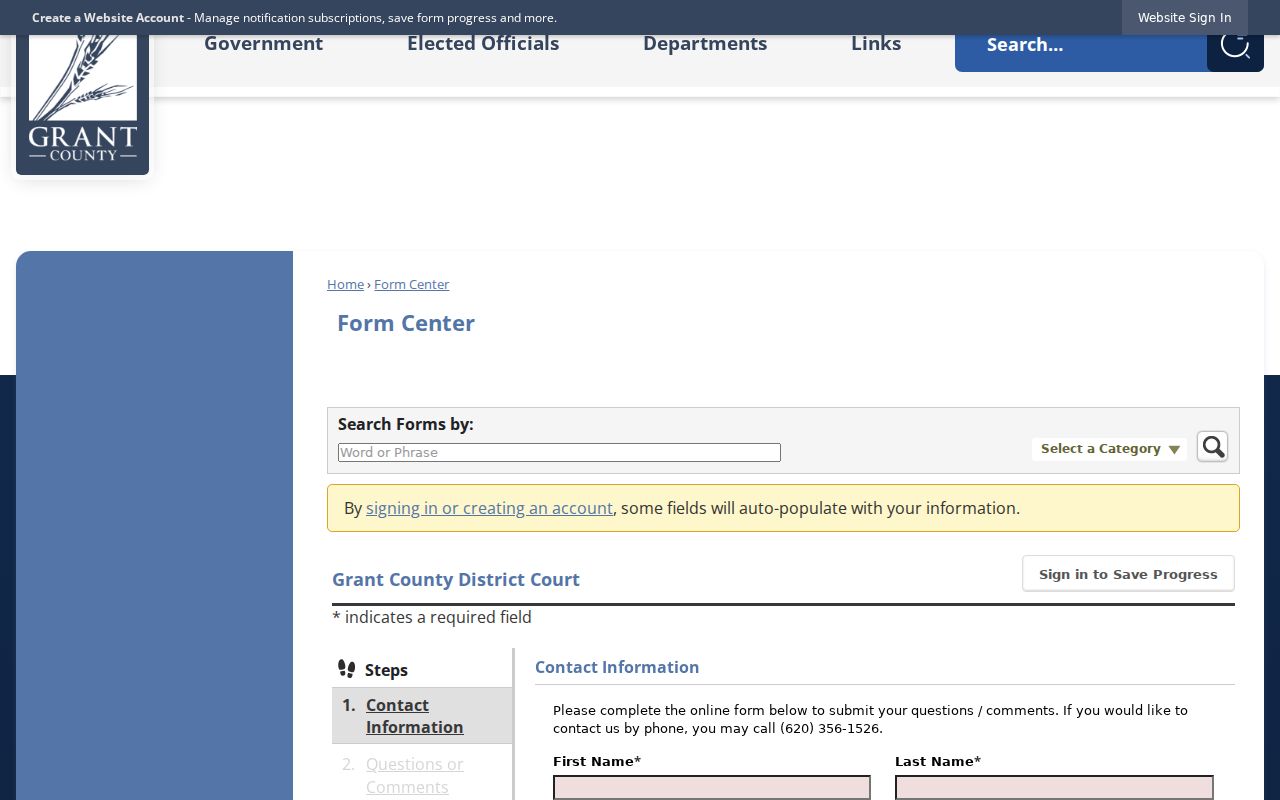Click the First Name input field
This screenshot has height=800, width=1280.
(x=712, y=788)
